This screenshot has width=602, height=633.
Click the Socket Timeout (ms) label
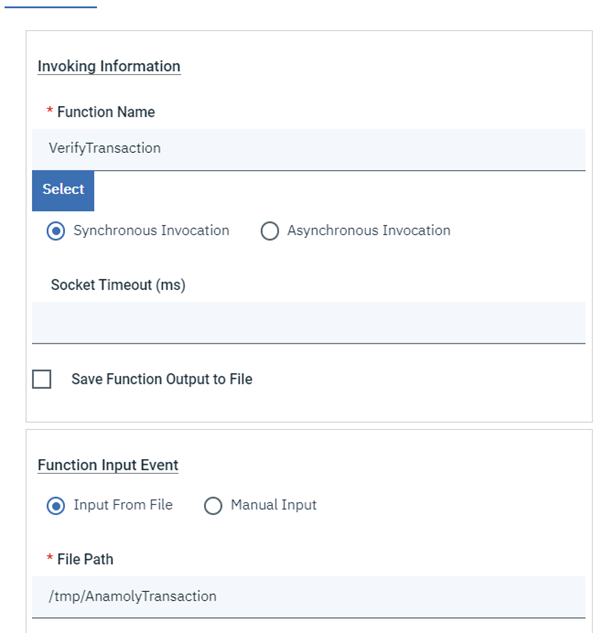pyautogui.click(x=118, y=285)
